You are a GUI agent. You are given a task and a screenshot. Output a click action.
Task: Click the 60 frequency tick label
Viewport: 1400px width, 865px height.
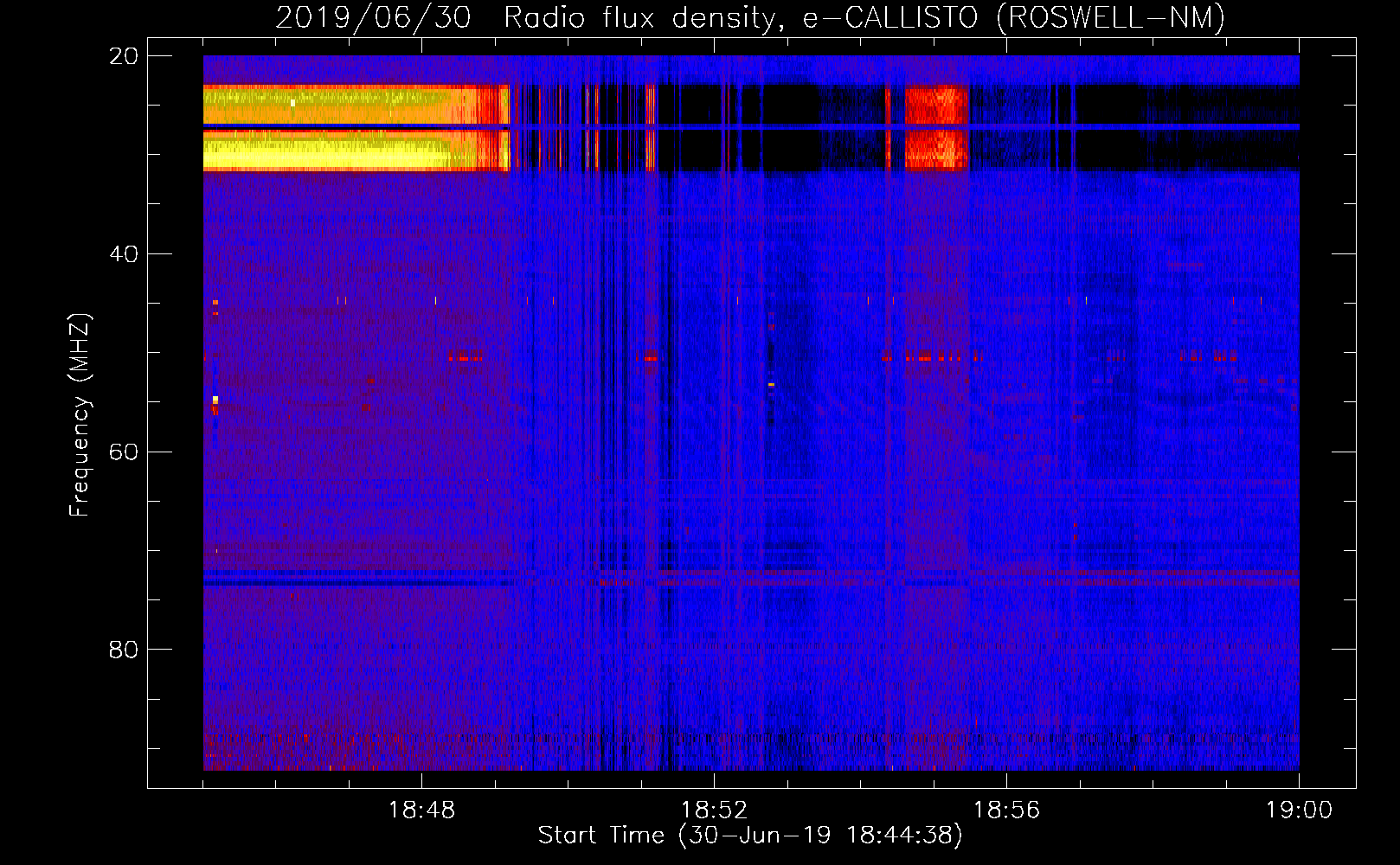pyautogui.click(x=124, y=452)
